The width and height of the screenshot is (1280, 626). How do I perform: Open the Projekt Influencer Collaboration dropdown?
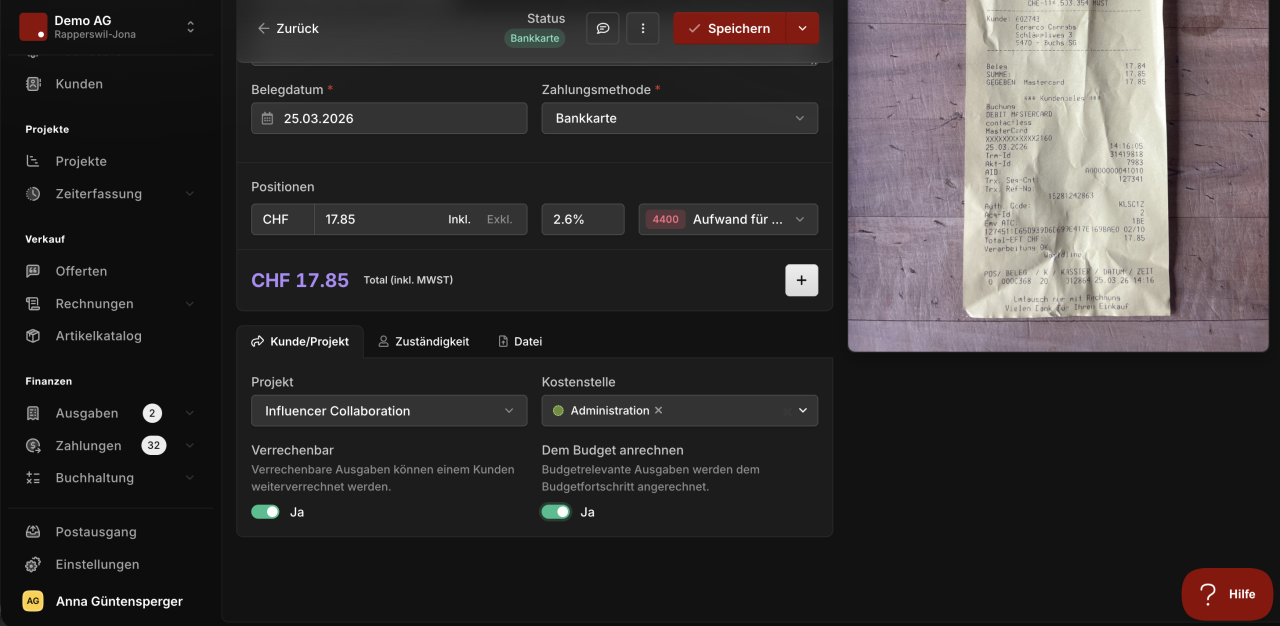(389, 411)
